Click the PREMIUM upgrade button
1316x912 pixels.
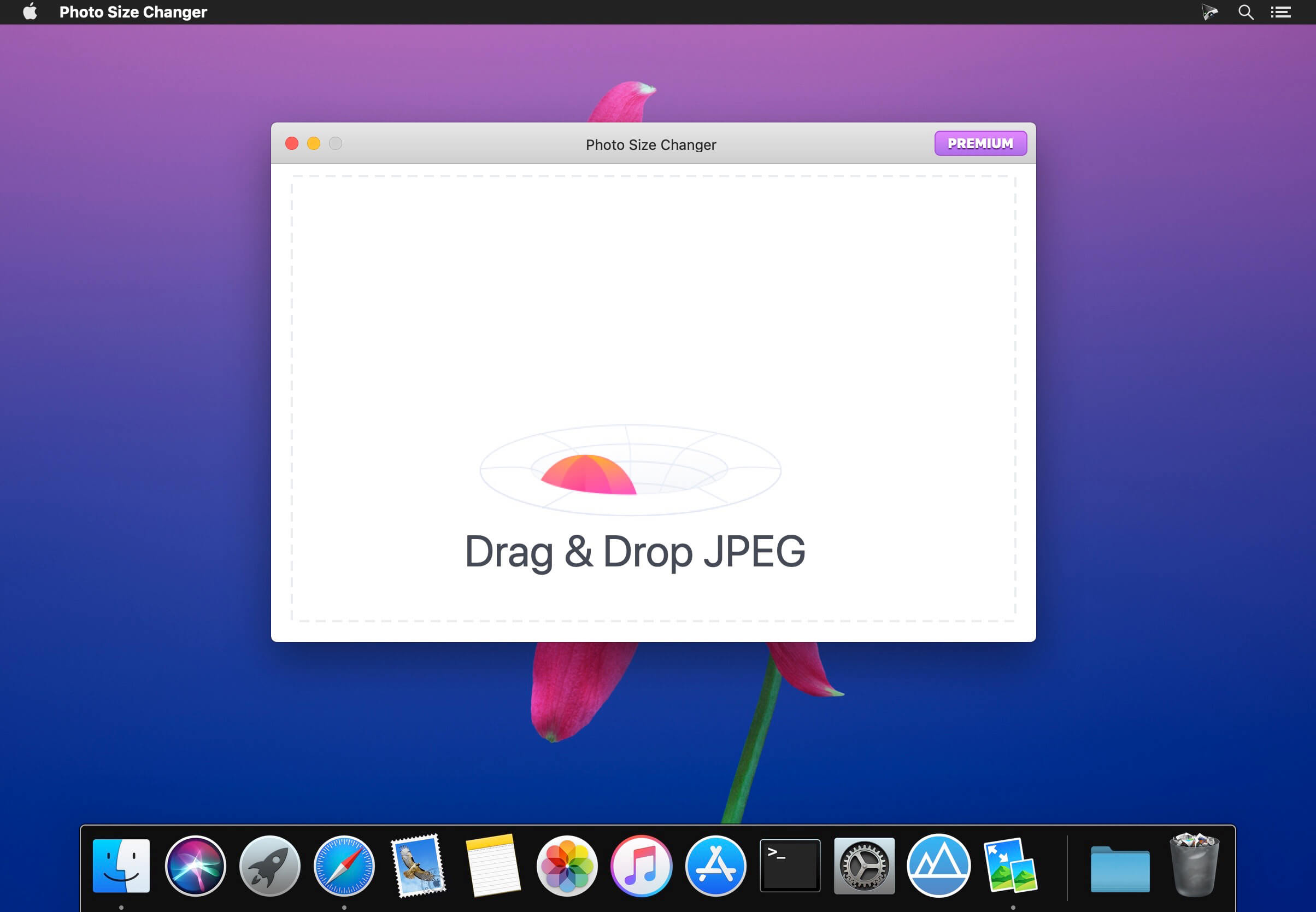tap(980, 143)
